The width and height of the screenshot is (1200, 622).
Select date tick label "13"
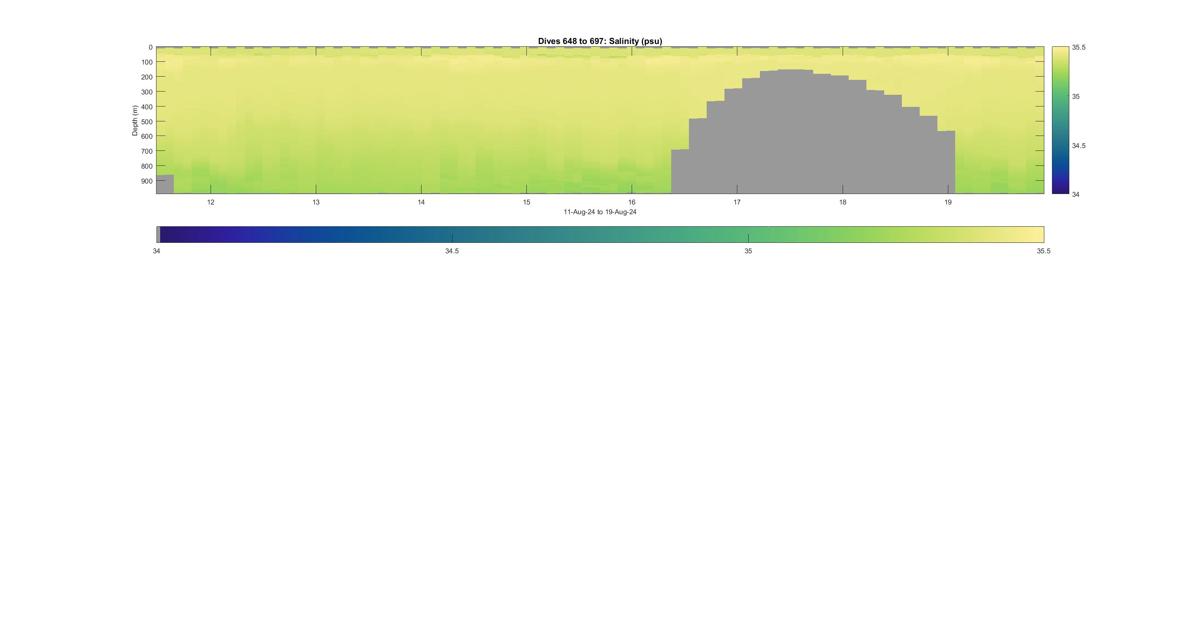(x=316, y=202)
